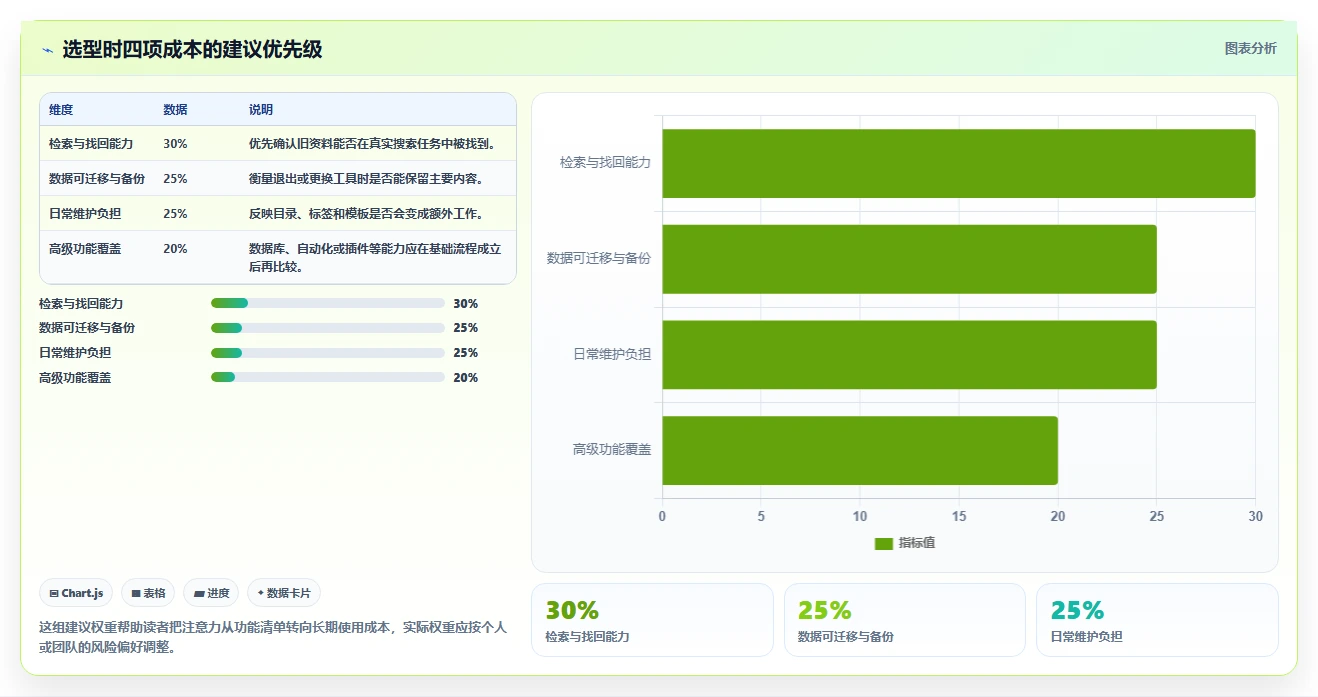Select the 进度 tag chip
1318x697 pixels.
[211, 593]
